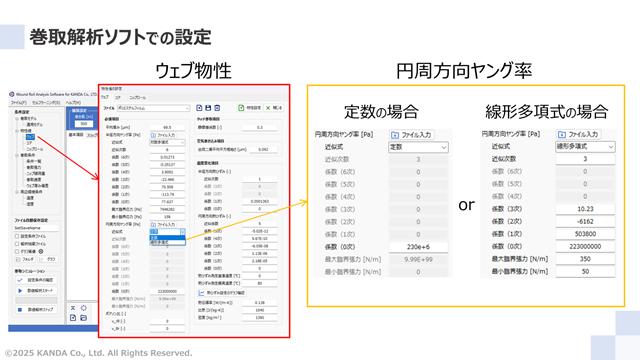The height and width of the screenshot is (360, 640).
Task: Click the SetSaveName text field
Action: [36, 228]
